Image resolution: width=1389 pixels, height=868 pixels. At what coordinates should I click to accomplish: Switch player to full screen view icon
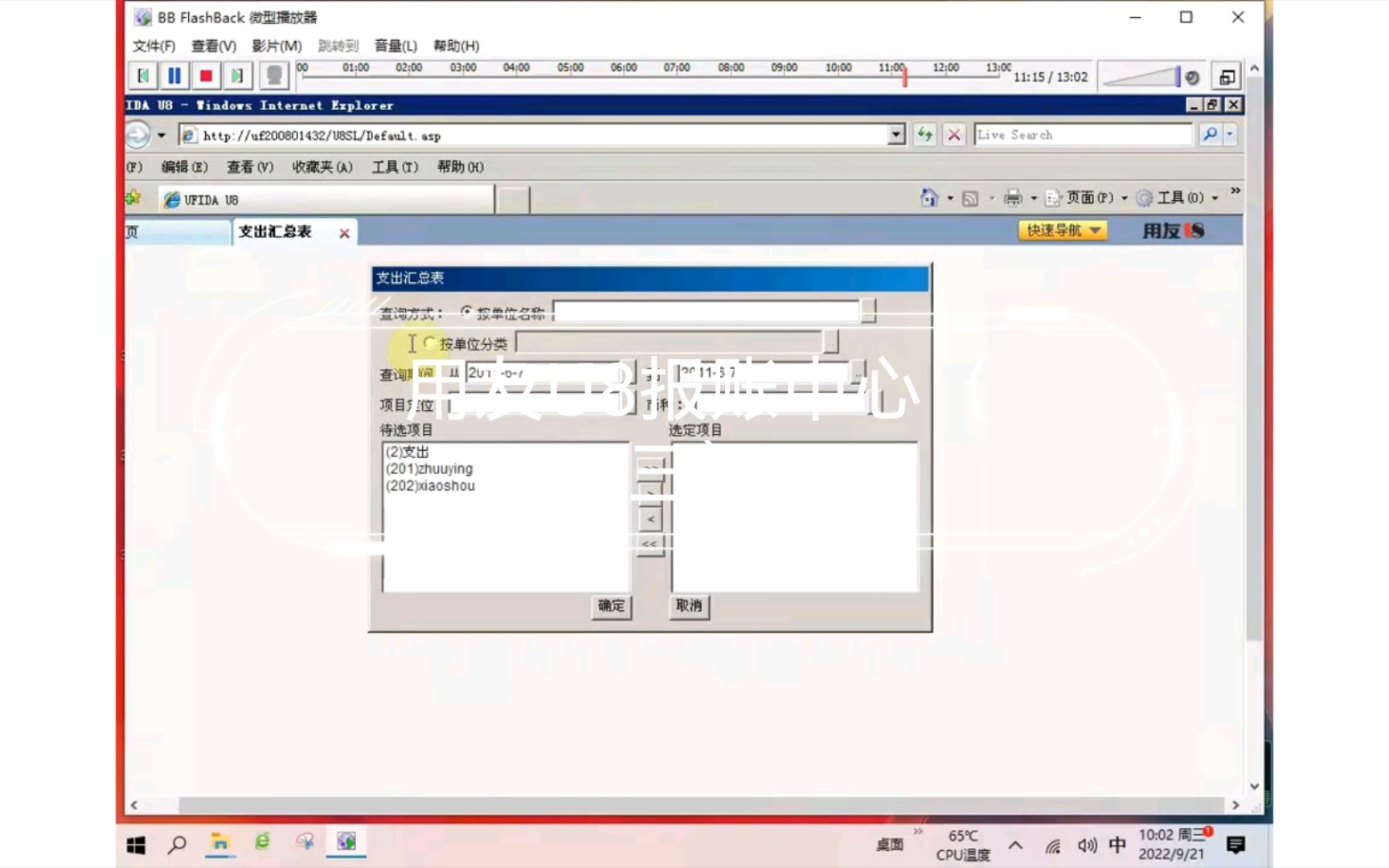point(1227,77)
